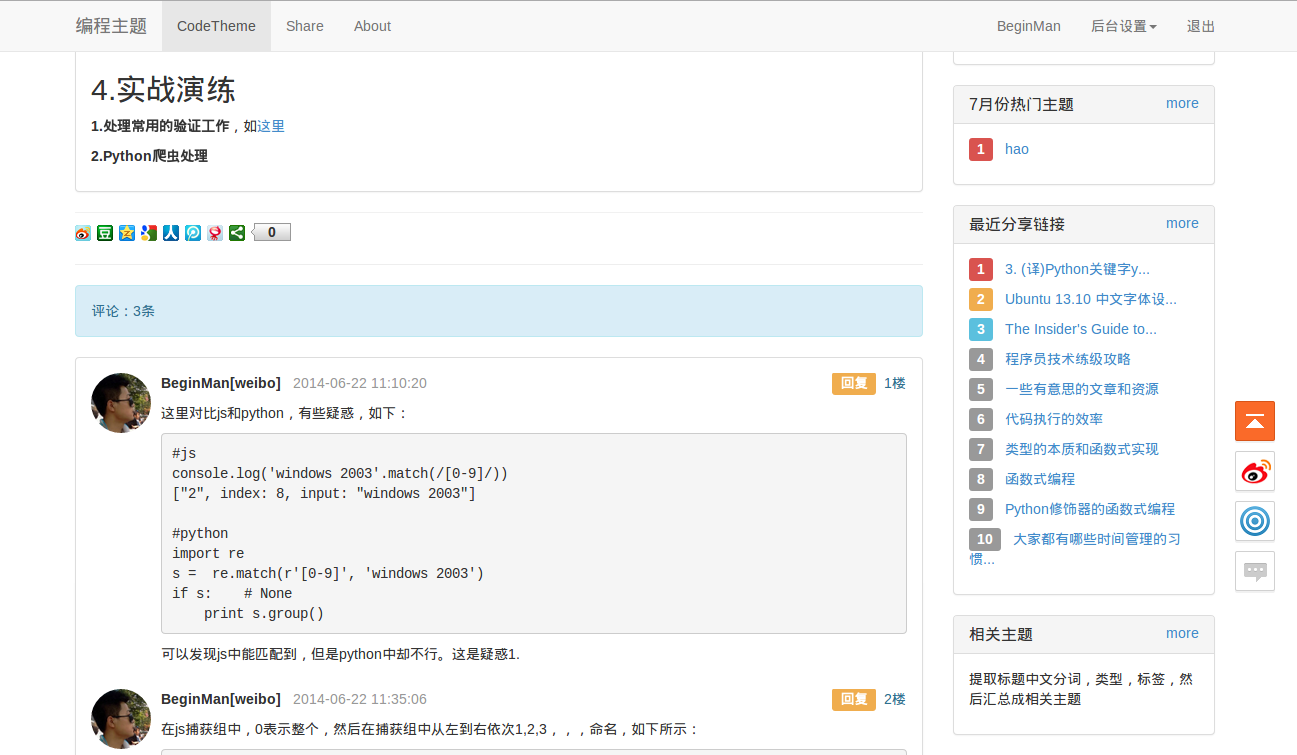
Task: Open 大家都有哪些时间管理的习惯 link
Action: (x=1096, y=539)
